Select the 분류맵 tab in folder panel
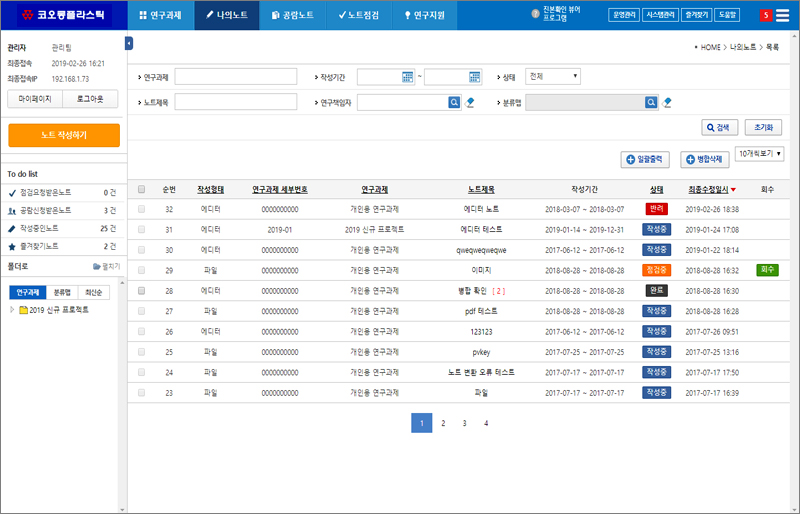 pos(62,292)
